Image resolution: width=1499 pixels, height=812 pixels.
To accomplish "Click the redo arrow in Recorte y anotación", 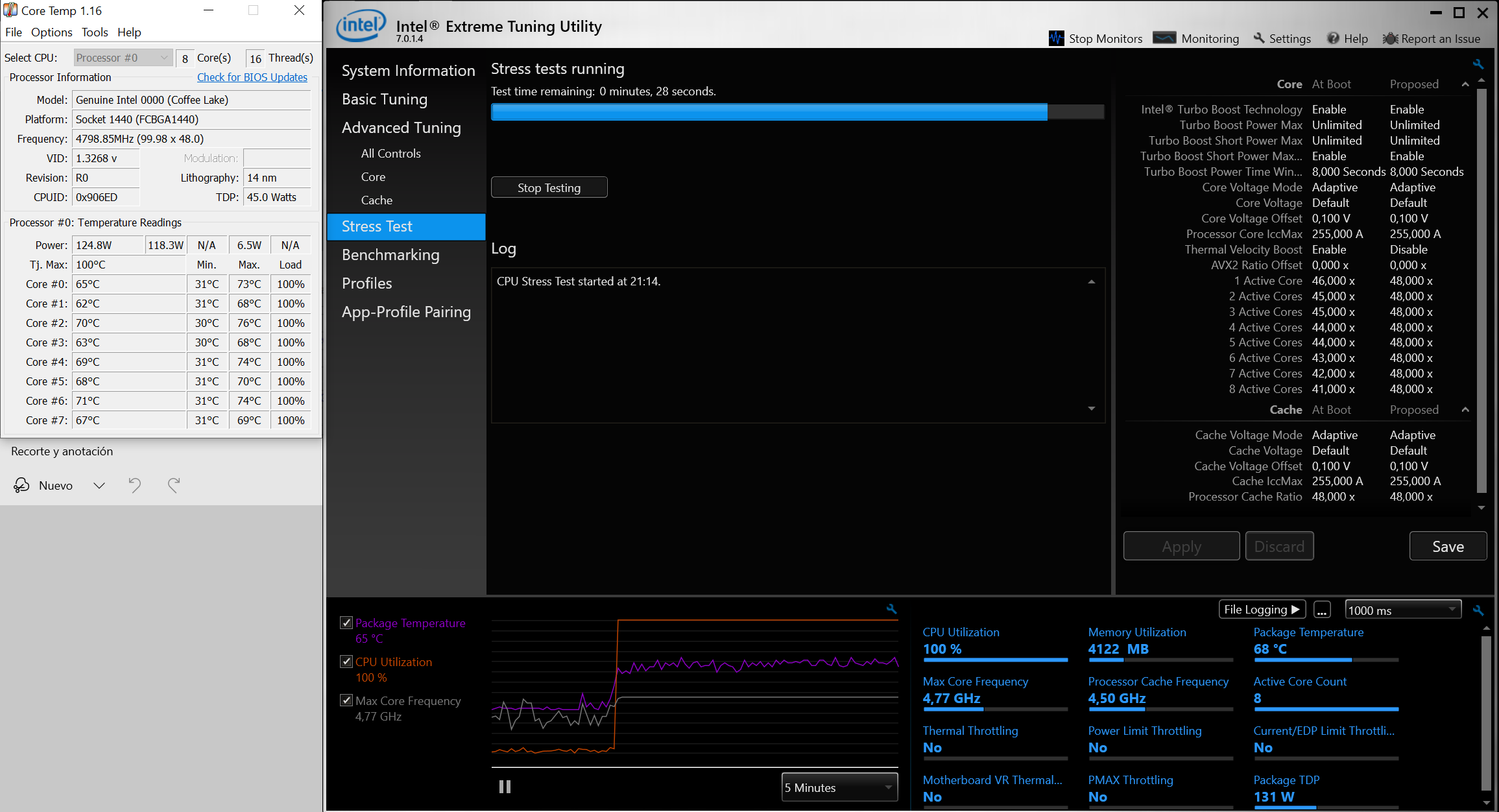I will (x=173, y=485).
